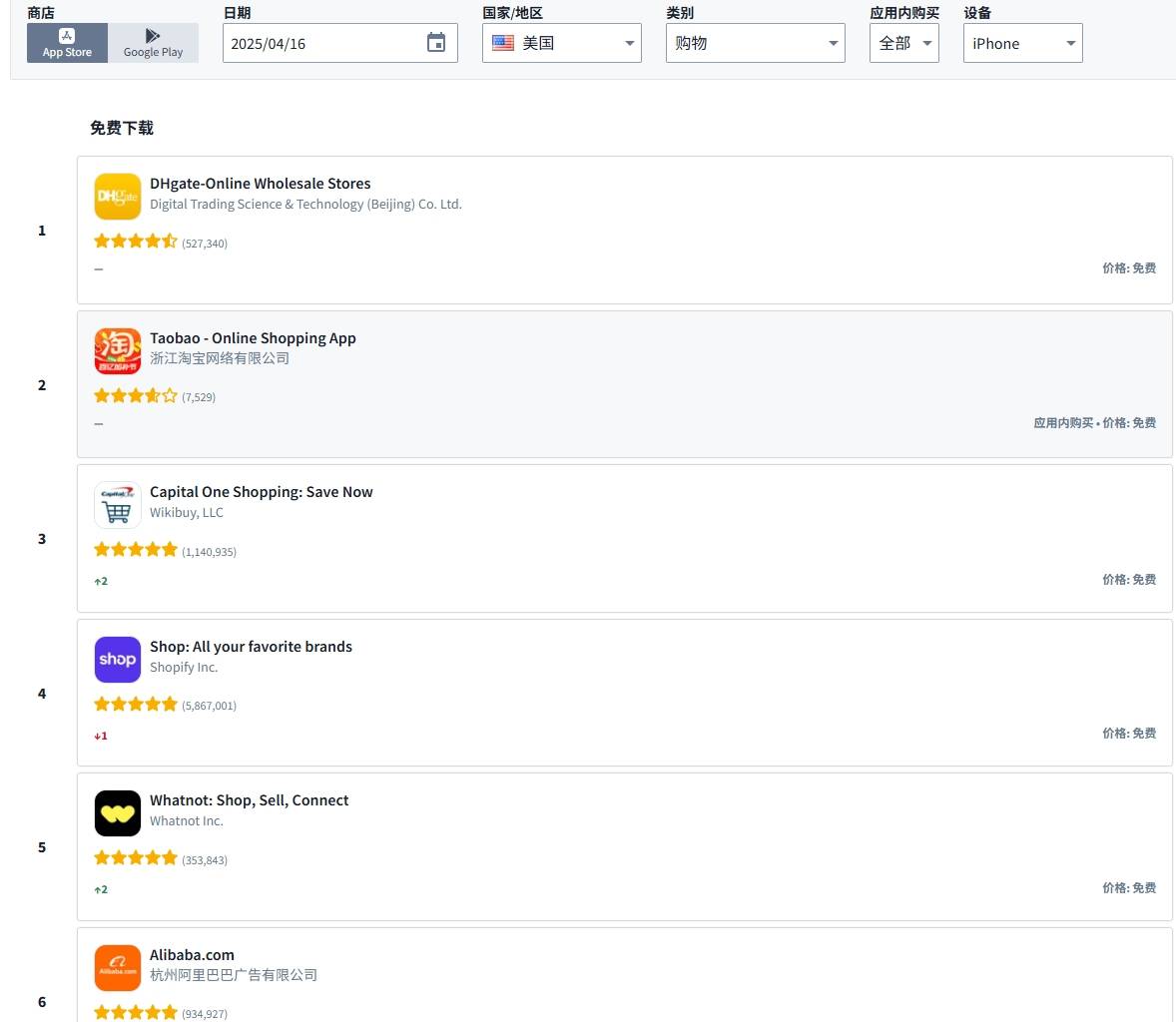Click the Taobao star rating
Image resolution: width=1176 pixels, height=1022 pixels.
click(136, 395)
